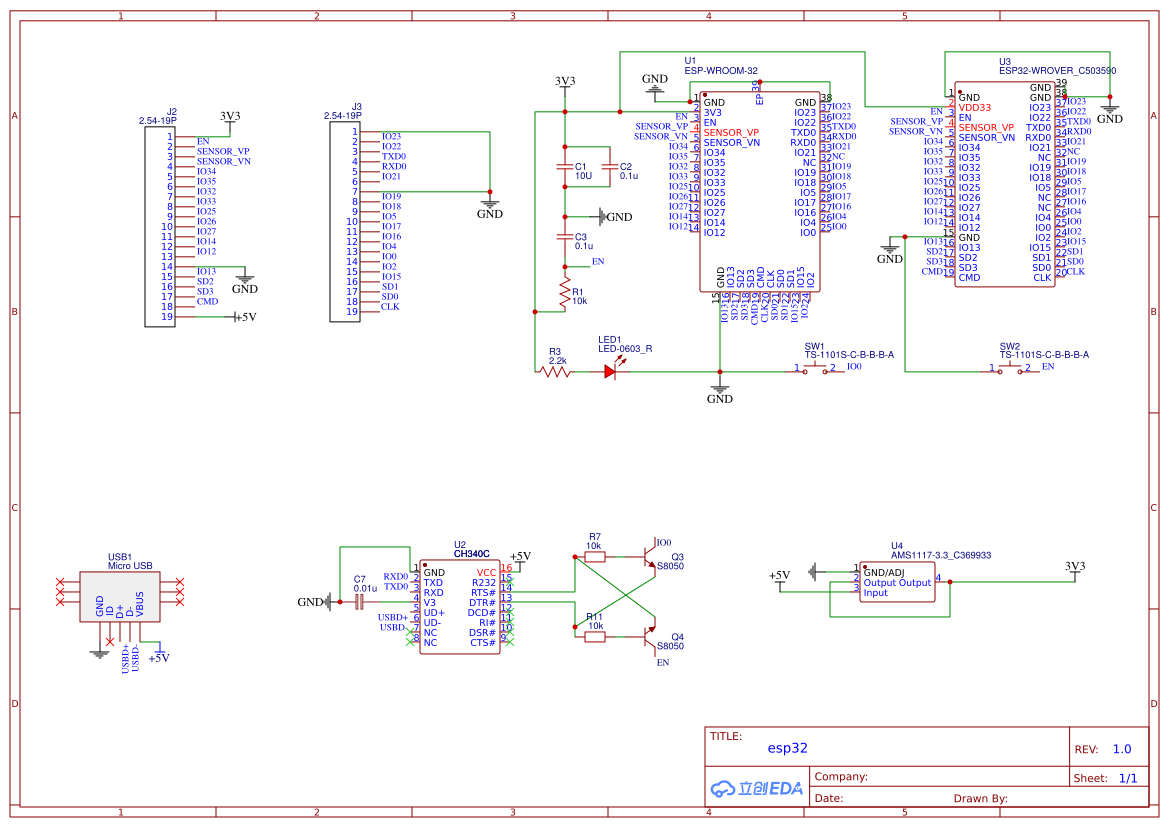Pick the C1 10U capacitor symbol
This screenshot has height=827, width=1169.
(x=565, y=168)
